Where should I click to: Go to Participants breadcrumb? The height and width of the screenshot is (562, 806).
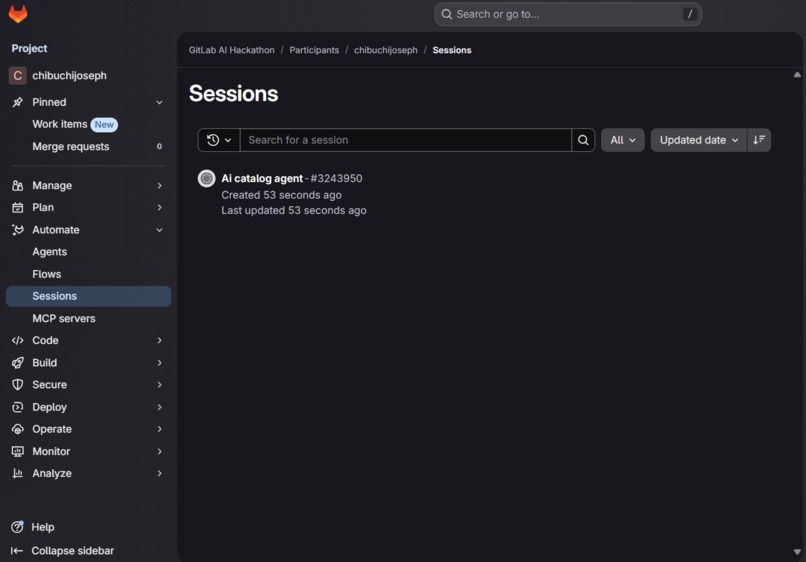(314, 50)
